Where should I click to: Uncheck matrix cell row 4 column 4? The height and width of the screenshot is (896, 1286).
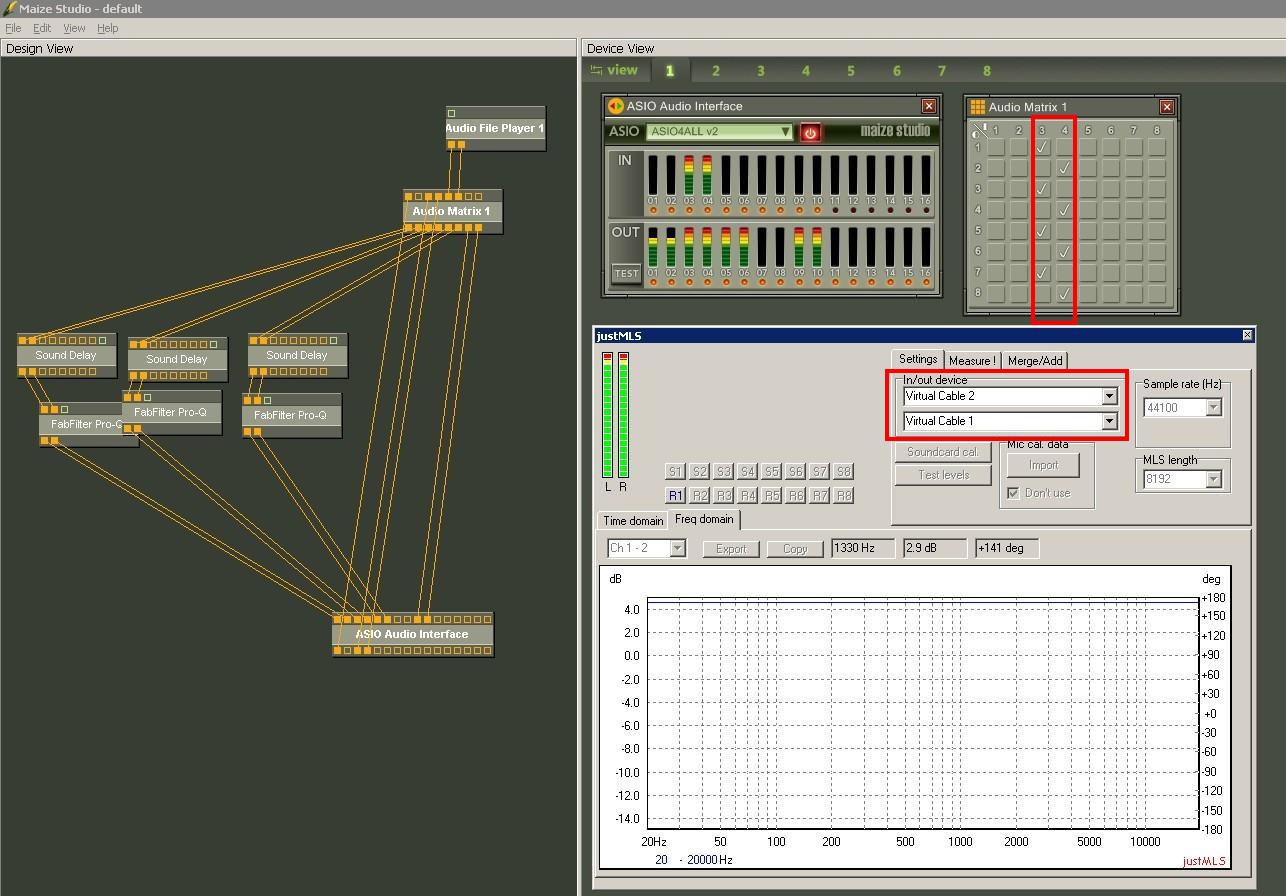[x=1065, y=210]
